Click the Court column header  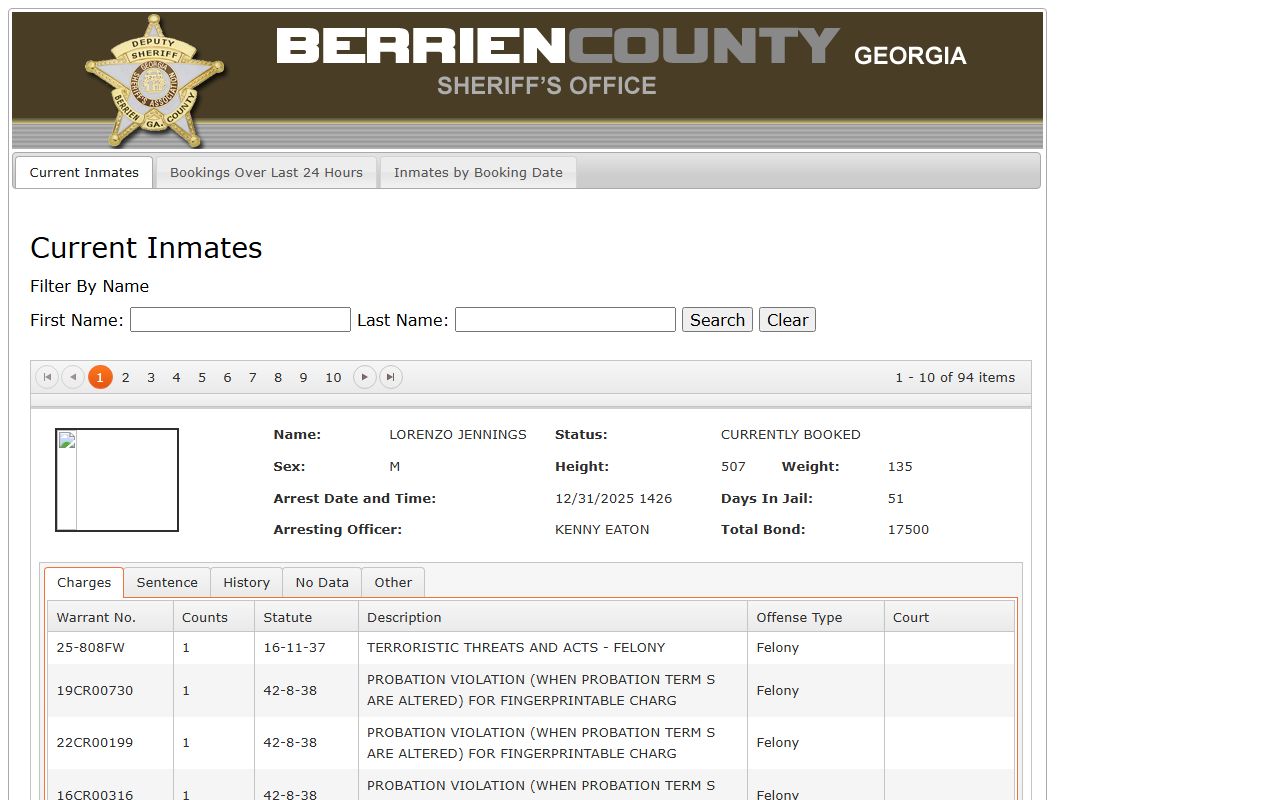pos(949,617)
